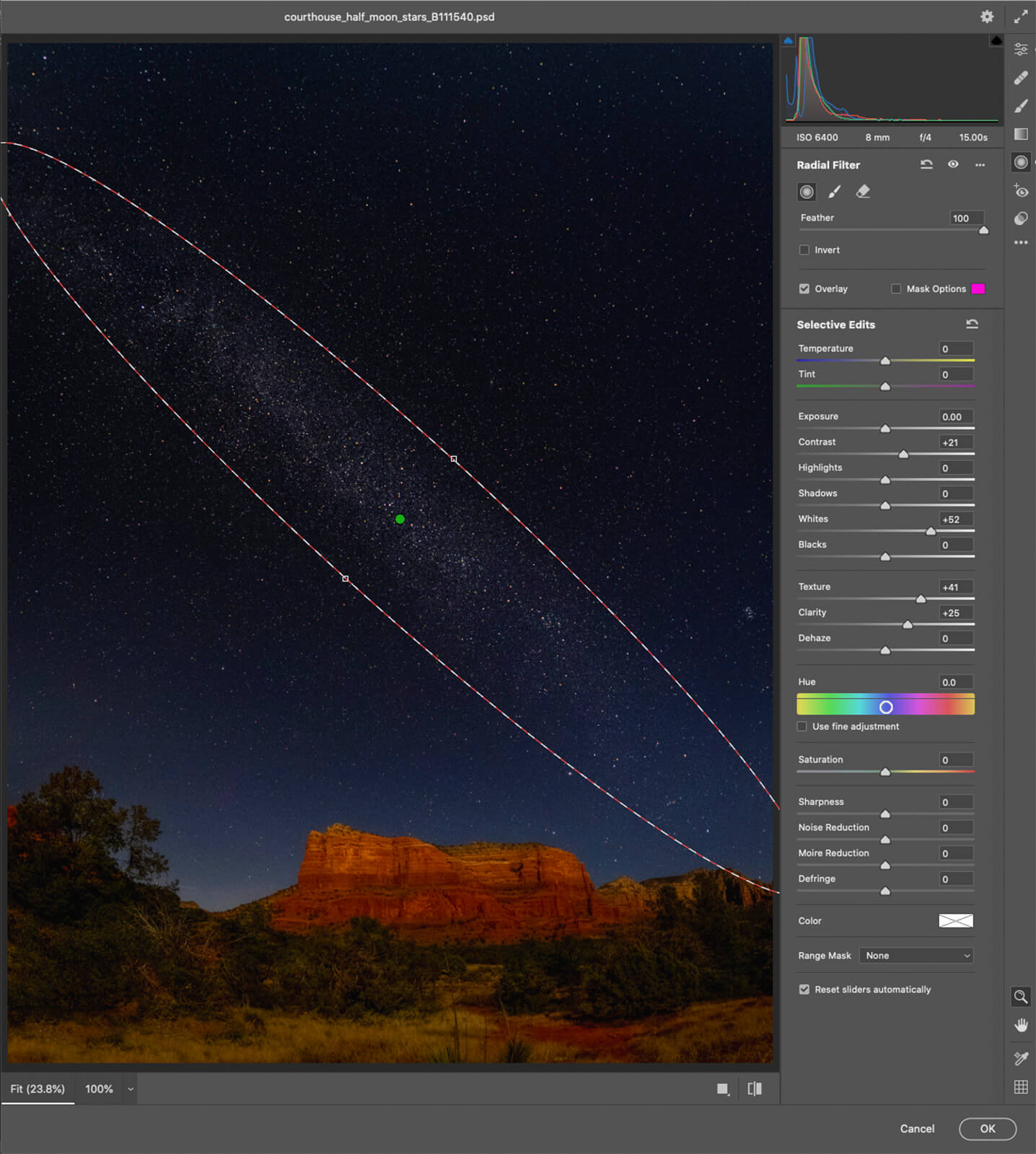
Task: Open the Range Mask dropdown
Action: click(917, 956)
